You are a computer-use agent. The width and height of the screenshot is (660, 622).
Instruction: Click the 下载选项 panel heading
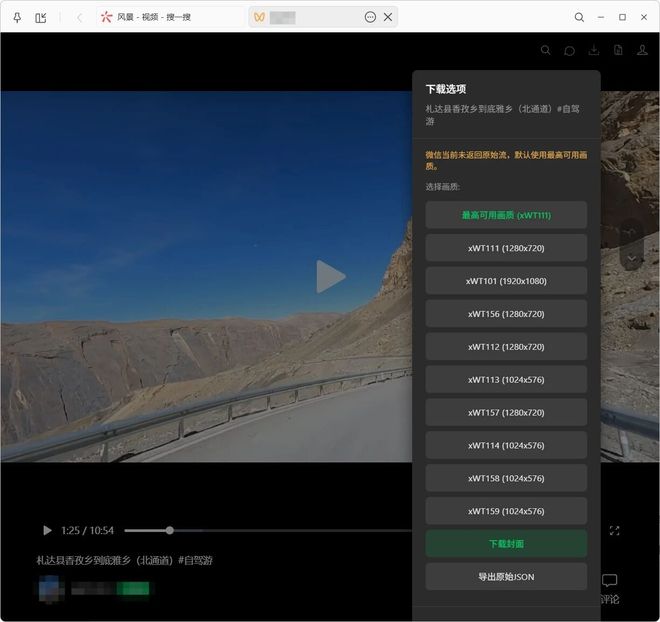446,89
